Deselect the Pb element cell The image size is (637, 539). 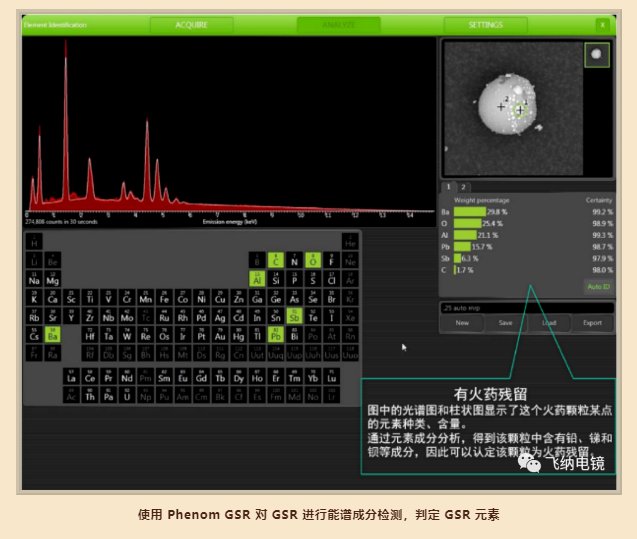pyautogui.click(x=277, y=336)
